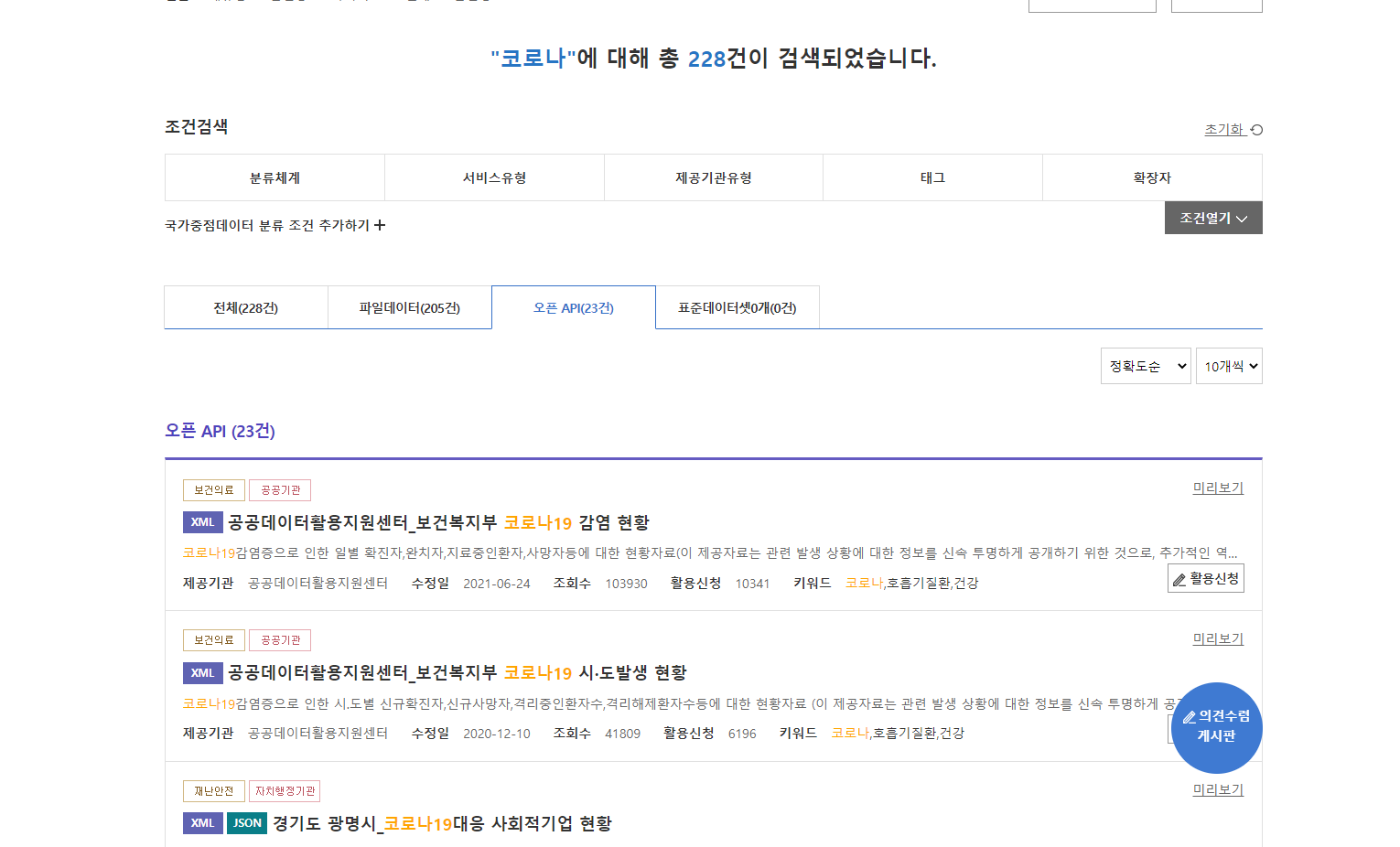Open the 태그 filter category
The width and height of the screenshot is (1400, 847).
click(x=932, y=177)
